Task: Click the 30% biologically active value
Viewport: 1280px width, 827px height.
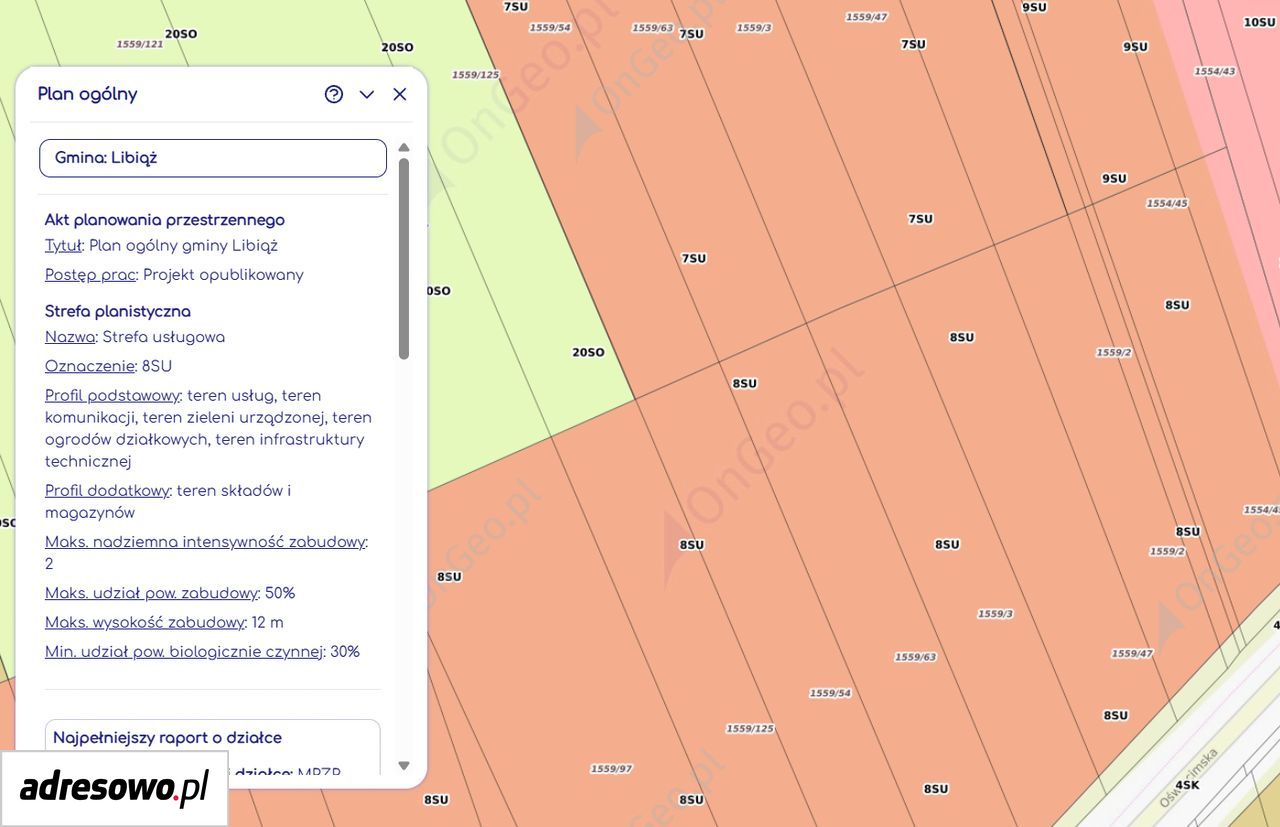Action: pos(345,652)
